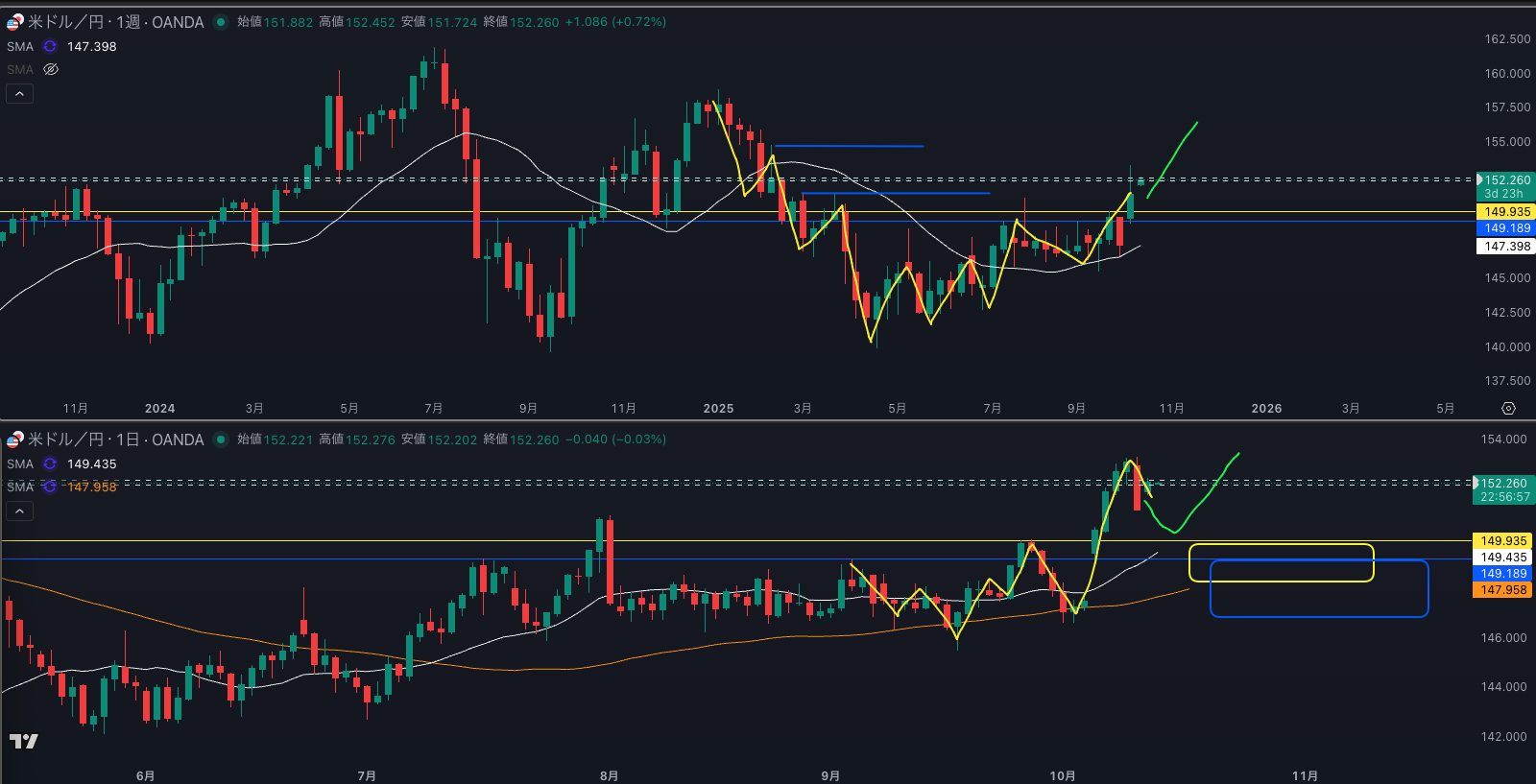The image size is (1536, 784).
Task: Click the USD/JPY flag icon on the daily chart
Action: pyautogui.click(x=14, y=440)
